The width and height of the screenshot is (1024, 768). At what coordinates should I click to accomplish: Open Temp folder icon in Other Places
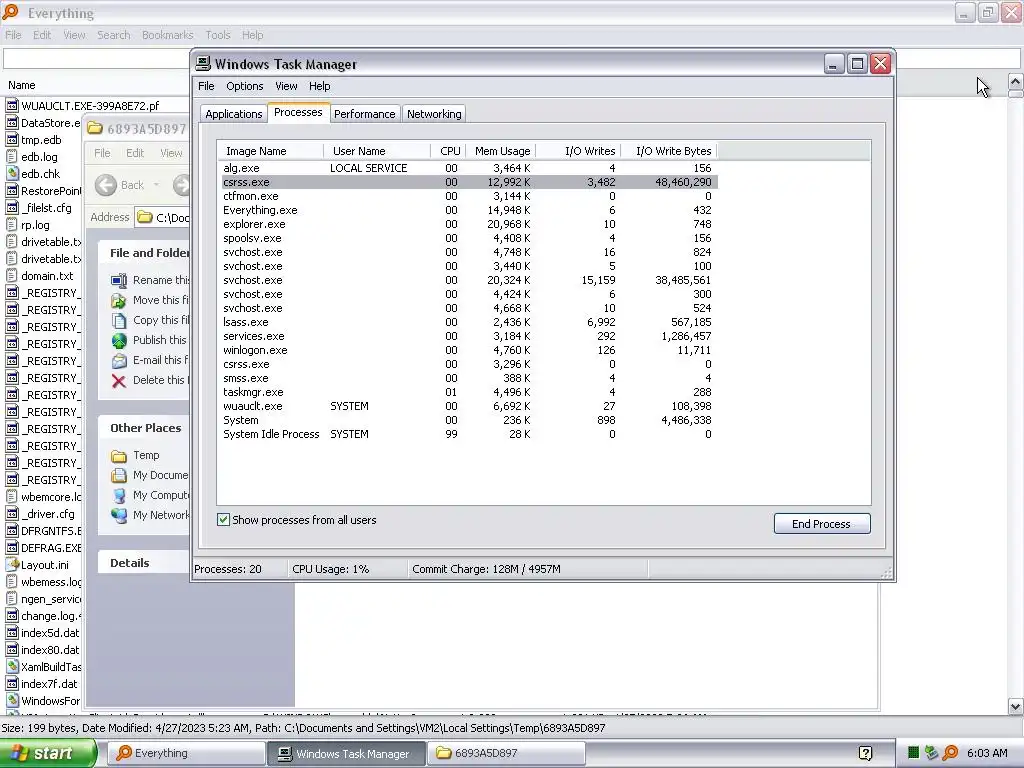[119, 456]
